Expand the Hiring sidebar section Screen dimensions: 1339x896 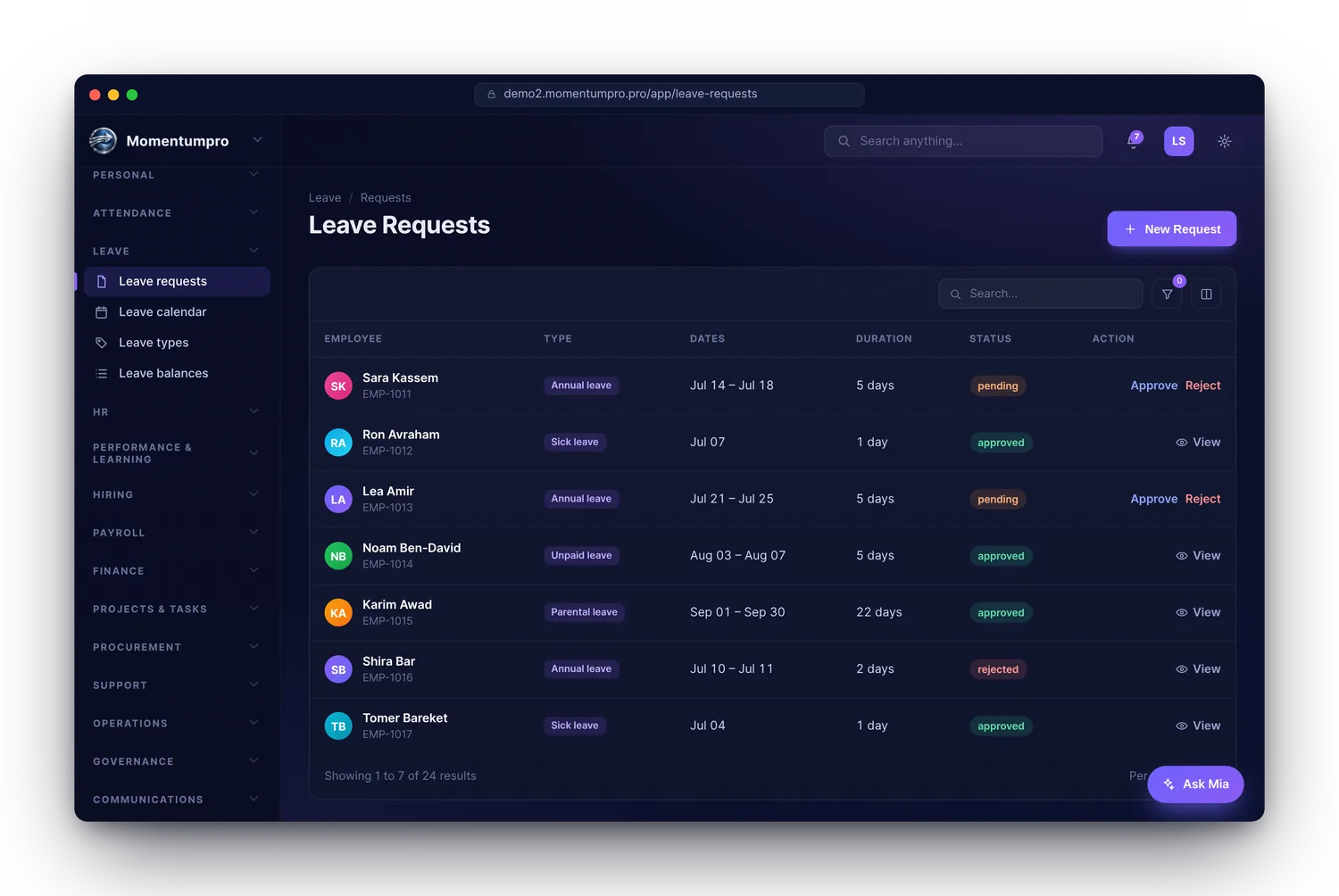(x=254, y=494)
